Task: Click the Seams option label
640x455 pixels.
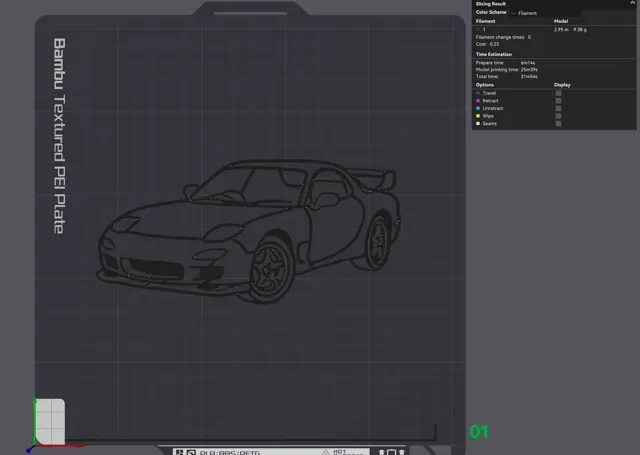Action: point(489,124)
